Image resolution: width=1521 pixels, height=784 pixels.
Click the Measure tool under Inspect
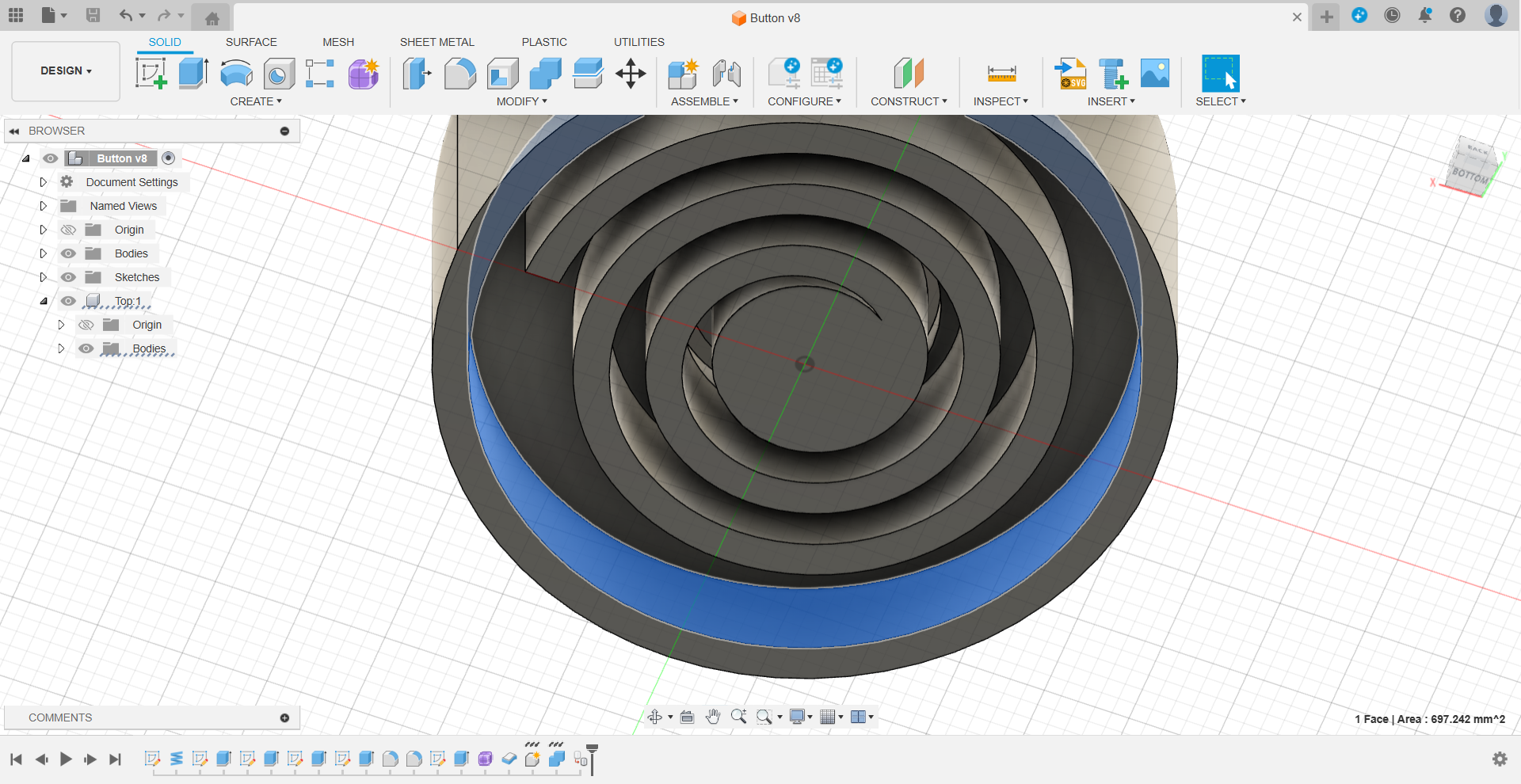pyautogui.click(x=1001, y=74)
